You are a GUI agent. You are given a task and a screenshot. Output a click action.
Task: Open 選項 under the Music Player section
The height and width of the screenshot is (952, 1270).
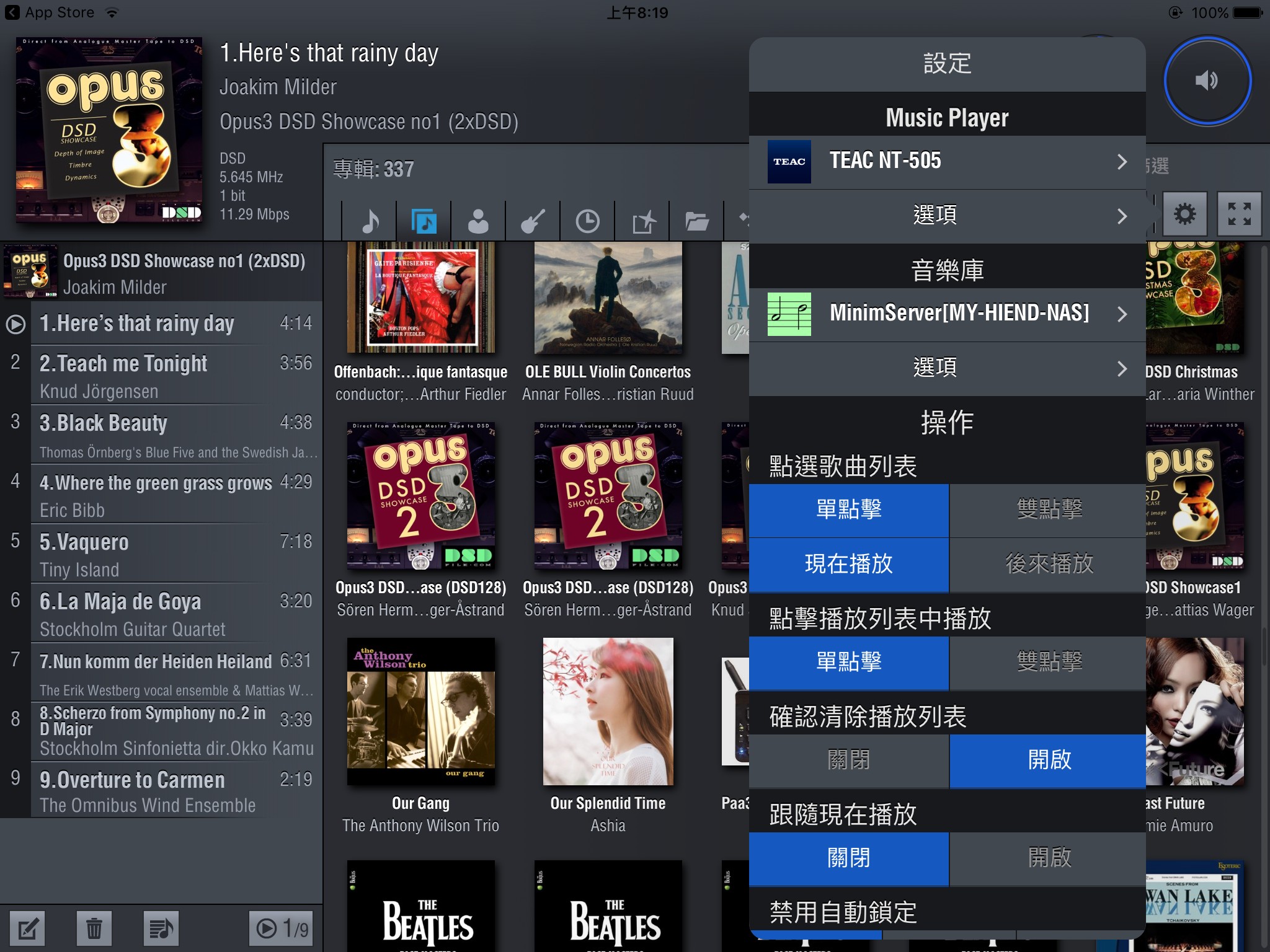(x=948, y=216)
